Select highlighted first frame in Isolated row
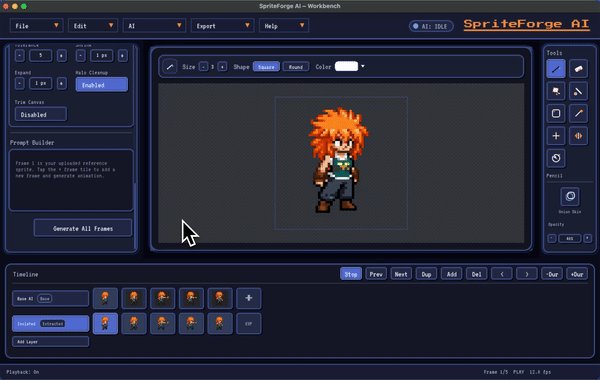 tap(105, 324)
